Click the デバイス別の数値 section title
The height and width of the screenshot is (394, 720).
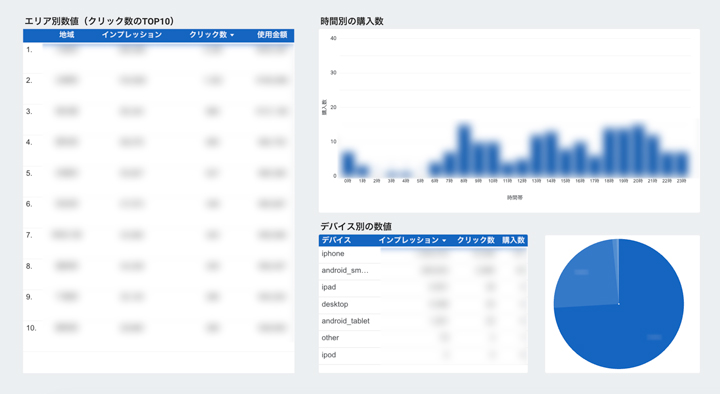click(356, 226)
